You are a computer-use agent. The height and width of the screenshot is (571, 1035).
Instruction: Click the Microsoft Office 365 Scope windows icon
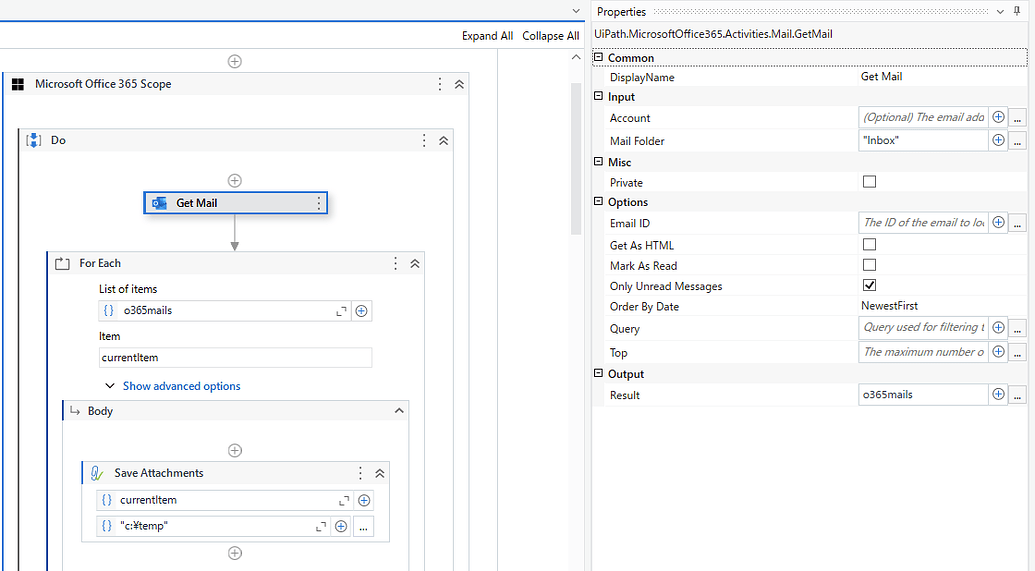pos(18,84)
